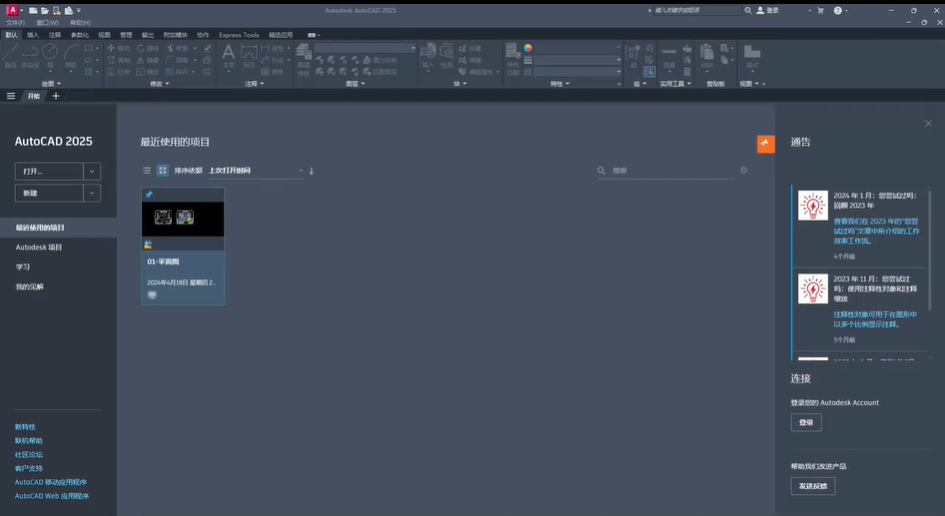Expand the 绘图 panel title

tap(51, 84)
